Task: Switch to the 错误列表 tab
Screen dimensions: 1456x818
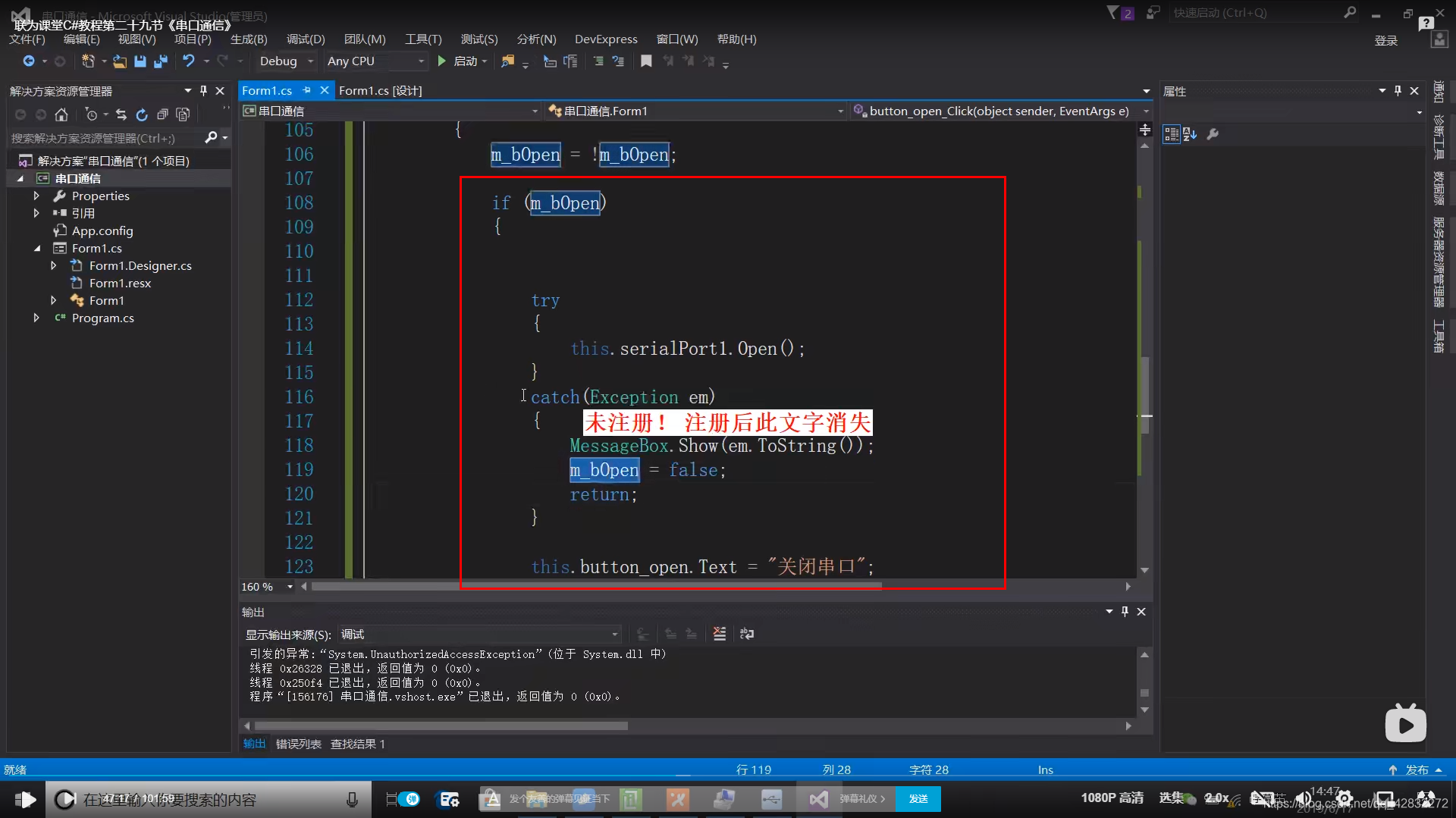Action: [x=299, y=744]
